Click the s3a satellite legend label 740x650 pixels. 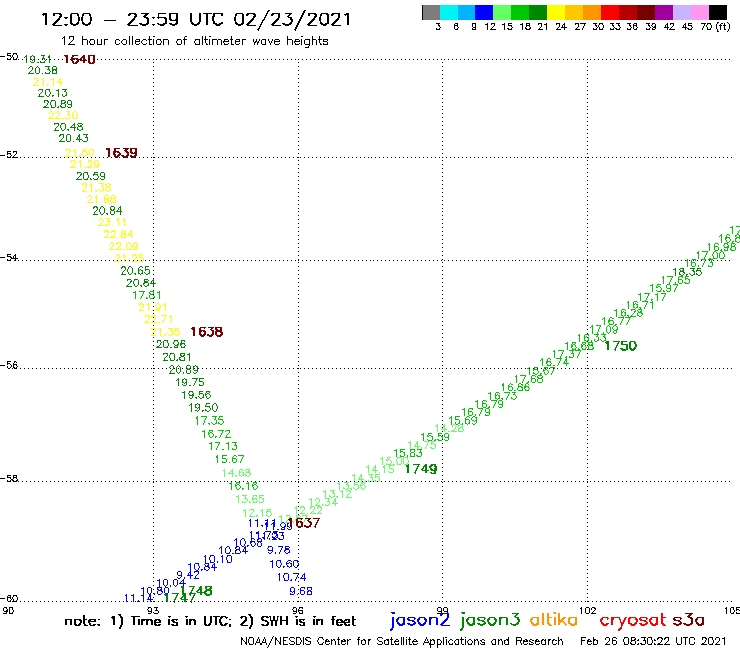pyautogui.click(x=689, y=620)
